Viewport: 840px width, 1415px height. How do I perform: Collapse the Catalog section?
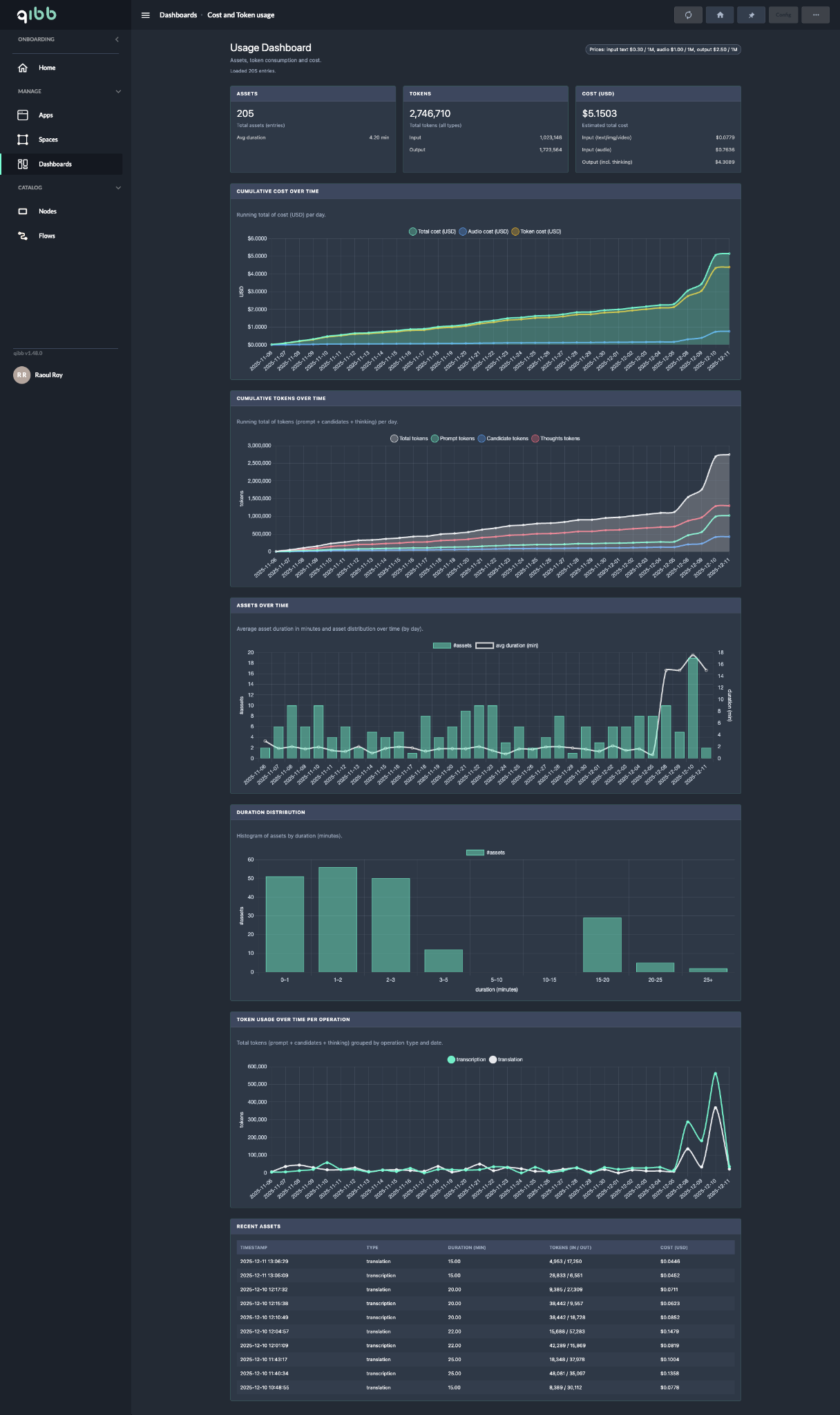pyautogui.click(x=118, y=187)
